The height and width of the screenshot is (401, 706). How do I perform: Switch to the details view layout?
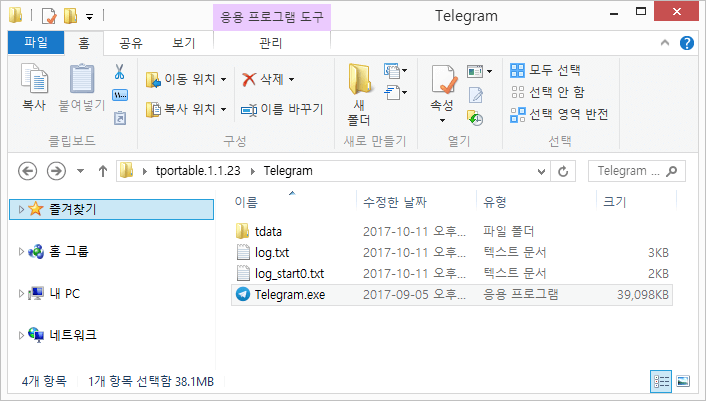(661, 381)
